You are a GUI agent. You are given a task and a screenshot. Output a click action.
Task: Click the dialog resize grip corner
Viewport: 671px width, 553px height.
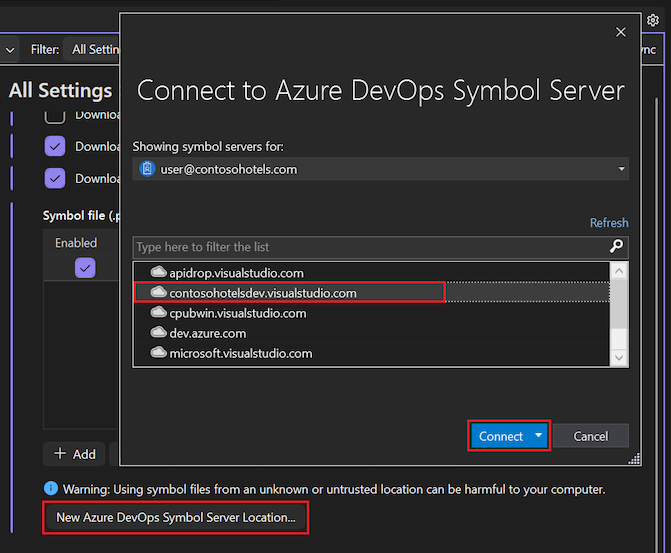click(x=634, y=458)
